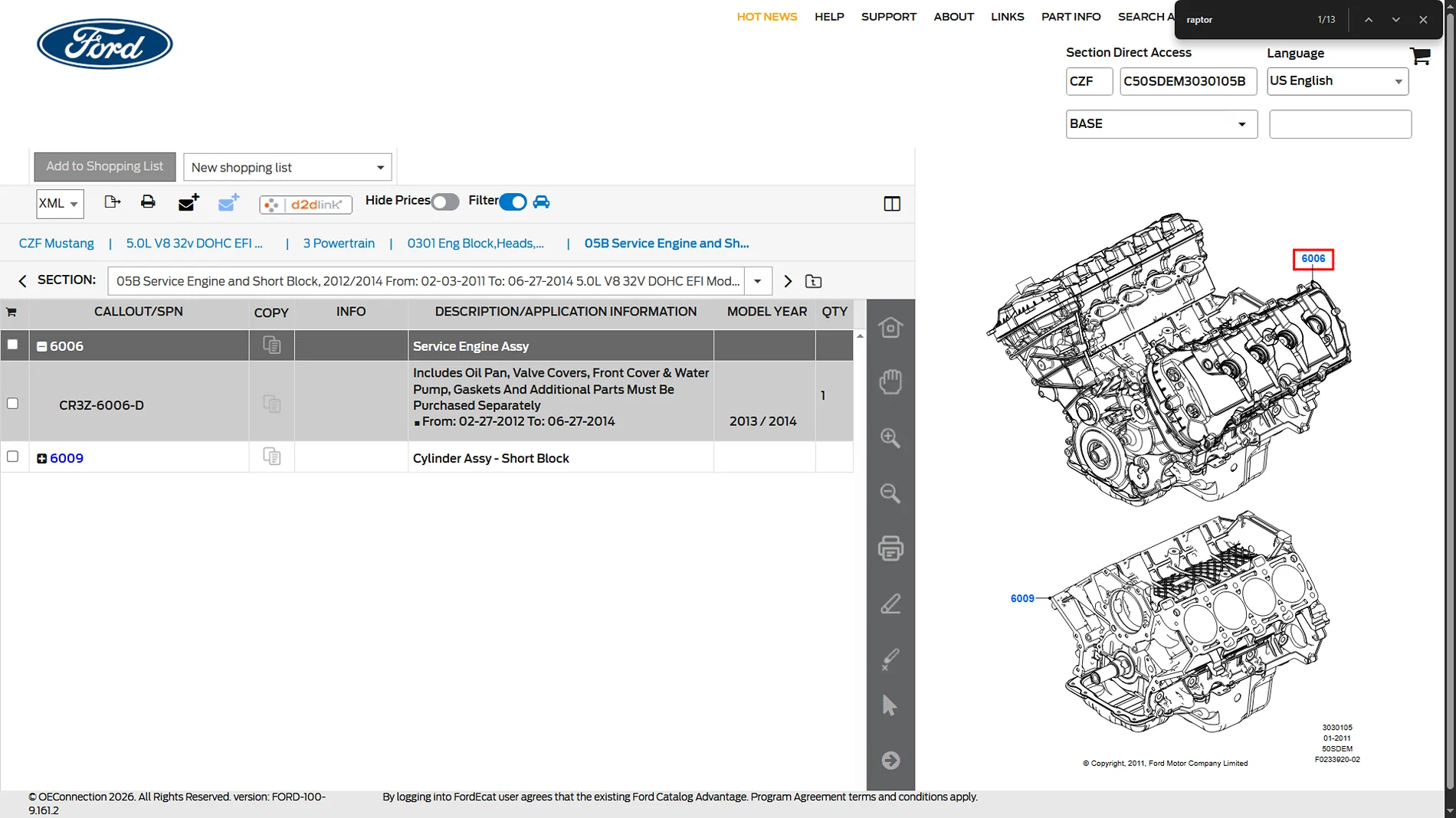This screenshot has width=1456, height=818.
Task: Click the 05B Service Engine breadcrumb
Action: 667,244
